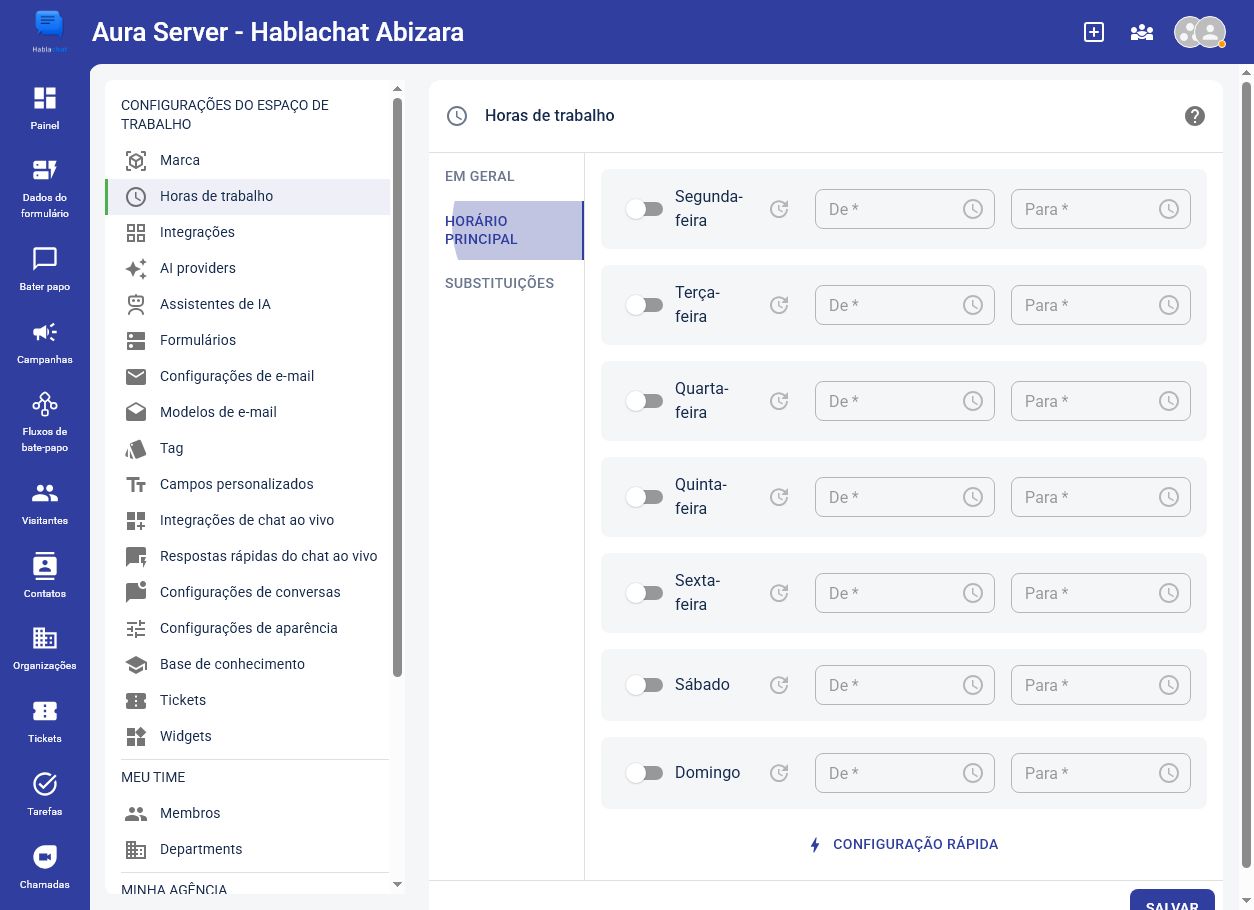Click the team members icon in header

coord(1142,32)
